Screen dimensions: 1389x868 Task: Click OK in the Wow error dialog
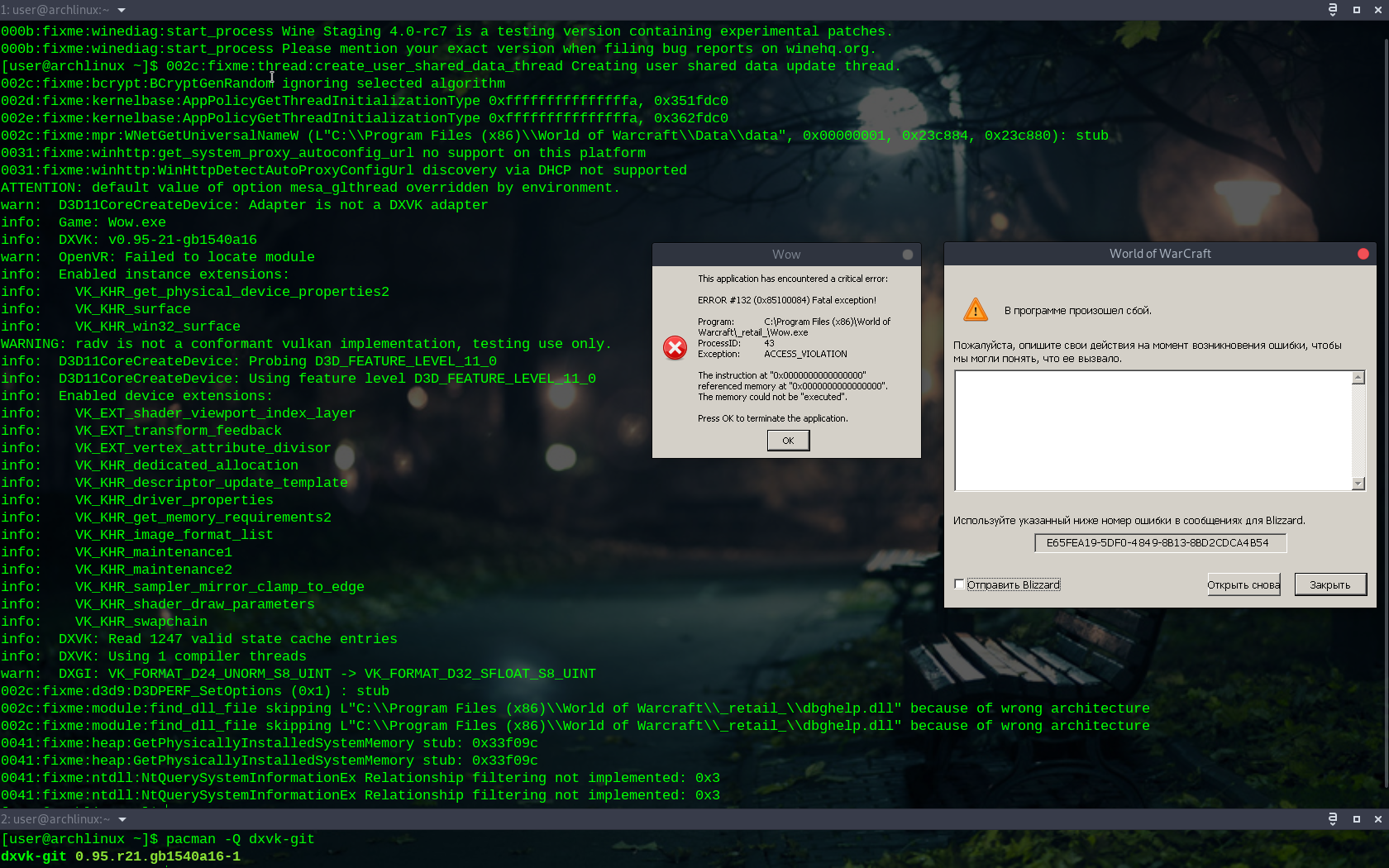788,441
